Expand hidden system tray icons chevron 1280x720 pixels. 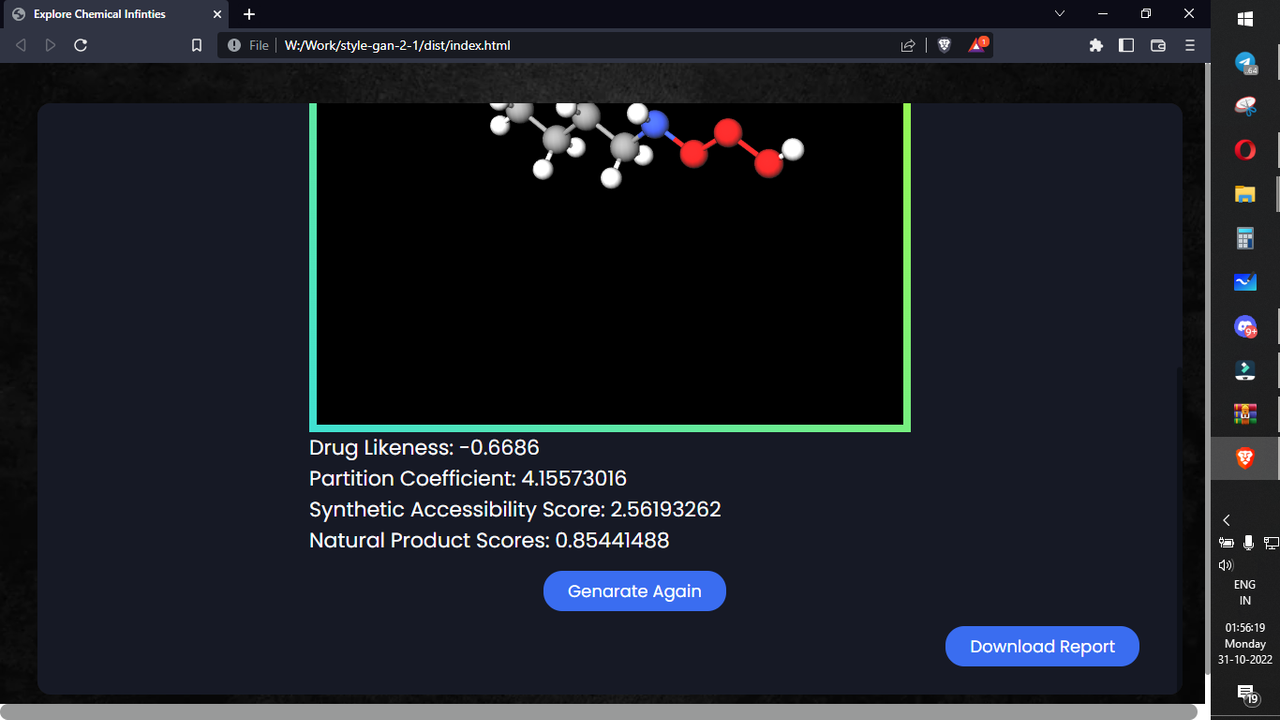(x=1227, y=520)
